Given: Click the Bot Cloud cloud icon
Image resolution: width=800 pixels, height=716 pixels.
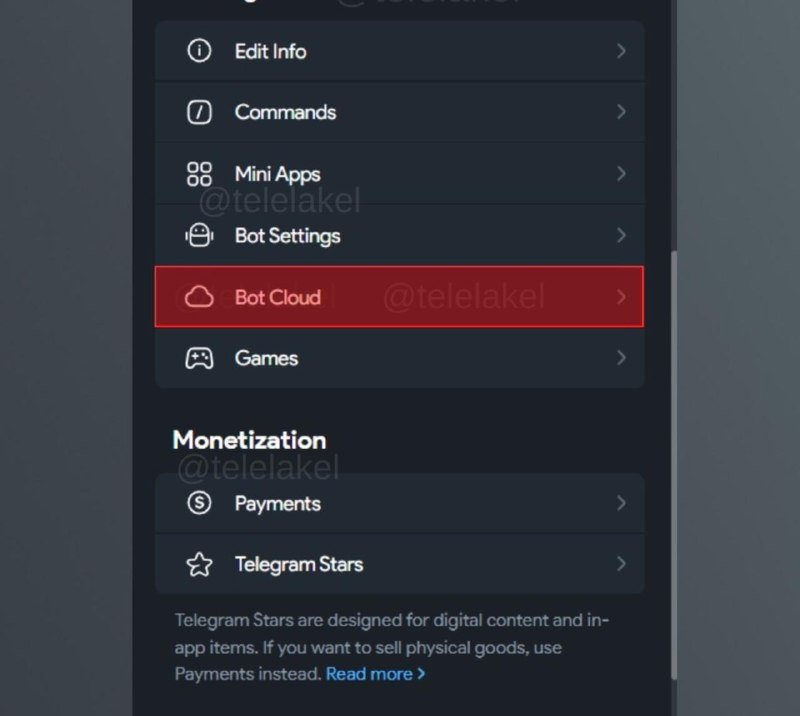Looking at the screenshot, I should [200, 297].
